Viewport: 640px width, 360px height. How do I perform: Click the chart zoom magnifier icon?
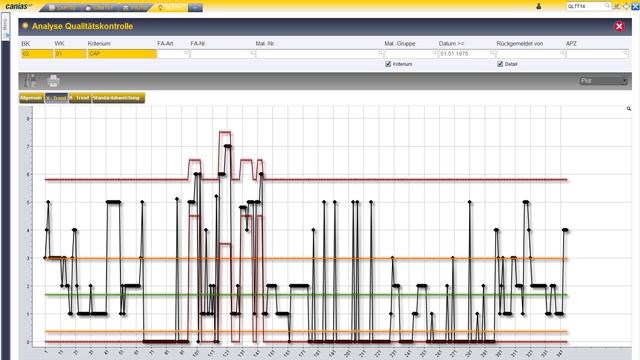click(629, 109)
